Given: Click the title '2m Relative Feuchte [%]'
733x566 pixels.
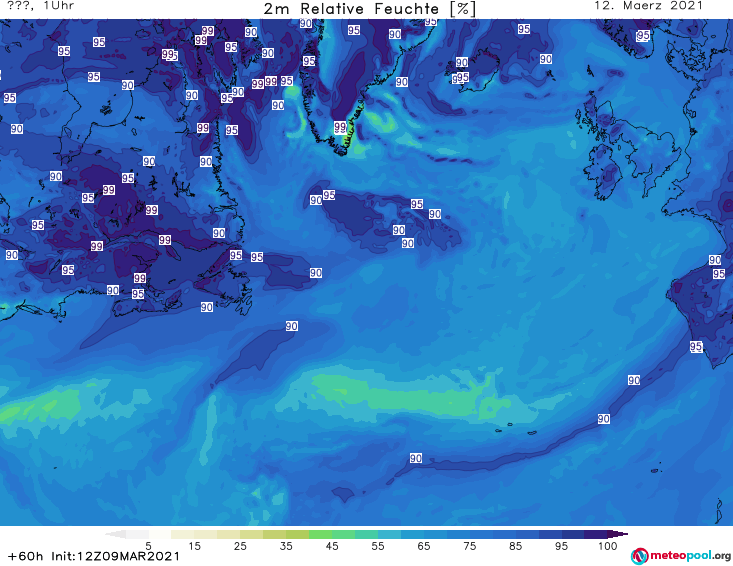Looking at the screenshot, I should point(369,9).
